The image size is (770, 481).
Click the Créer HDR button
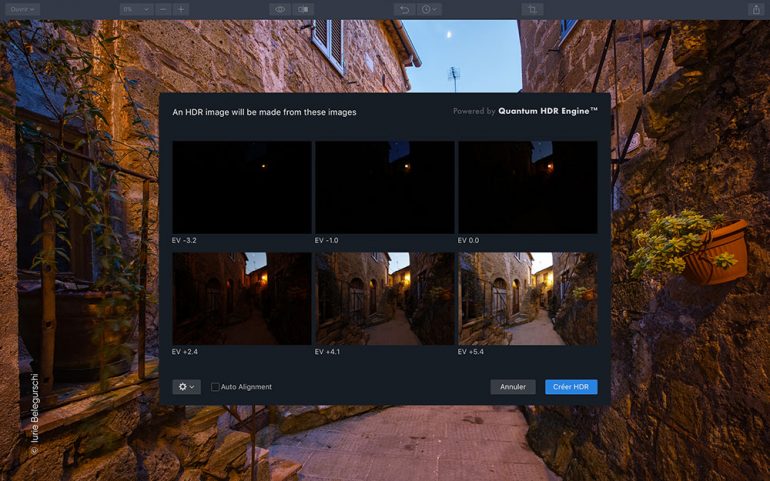click(571, 387)
